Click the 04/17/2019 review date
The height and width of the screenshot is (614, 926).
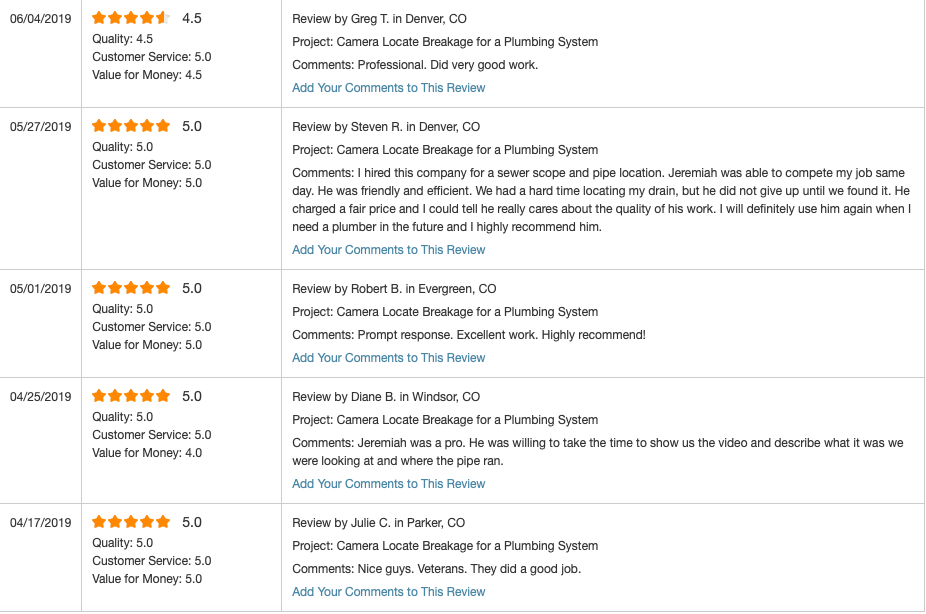pyautogui.click(x=41, y=523)
